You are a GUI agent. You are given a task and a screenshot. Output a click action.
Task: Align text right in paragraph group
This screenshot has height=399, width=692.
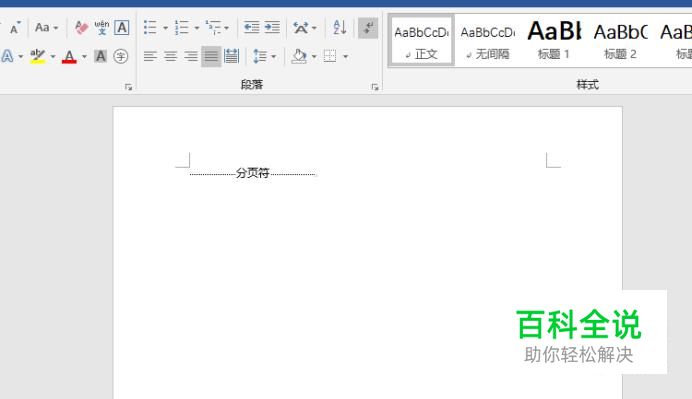click(x=191, y=56)
